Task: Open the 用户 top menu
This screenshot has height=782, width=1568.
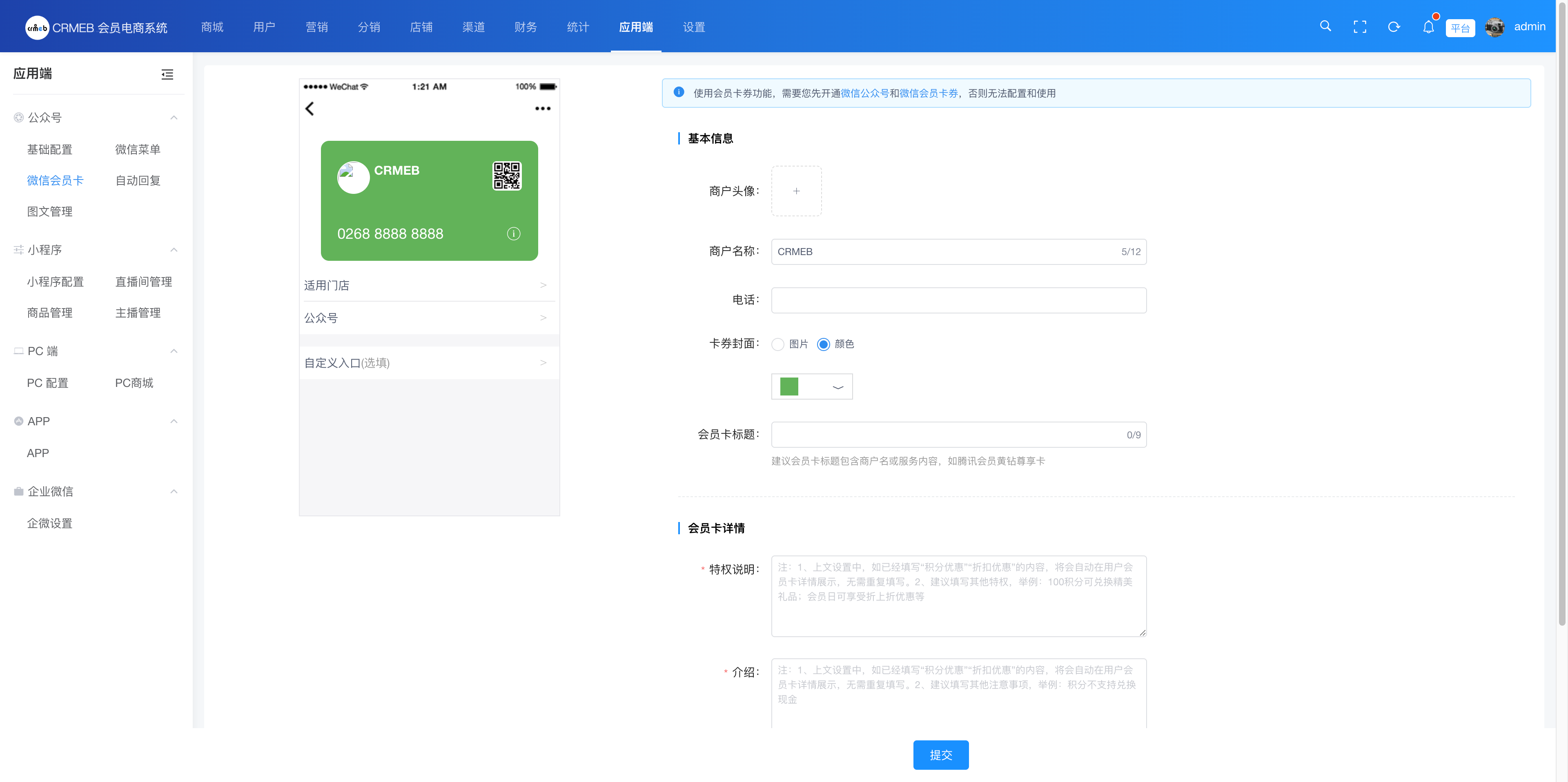Action: click(x=264, y=27)
